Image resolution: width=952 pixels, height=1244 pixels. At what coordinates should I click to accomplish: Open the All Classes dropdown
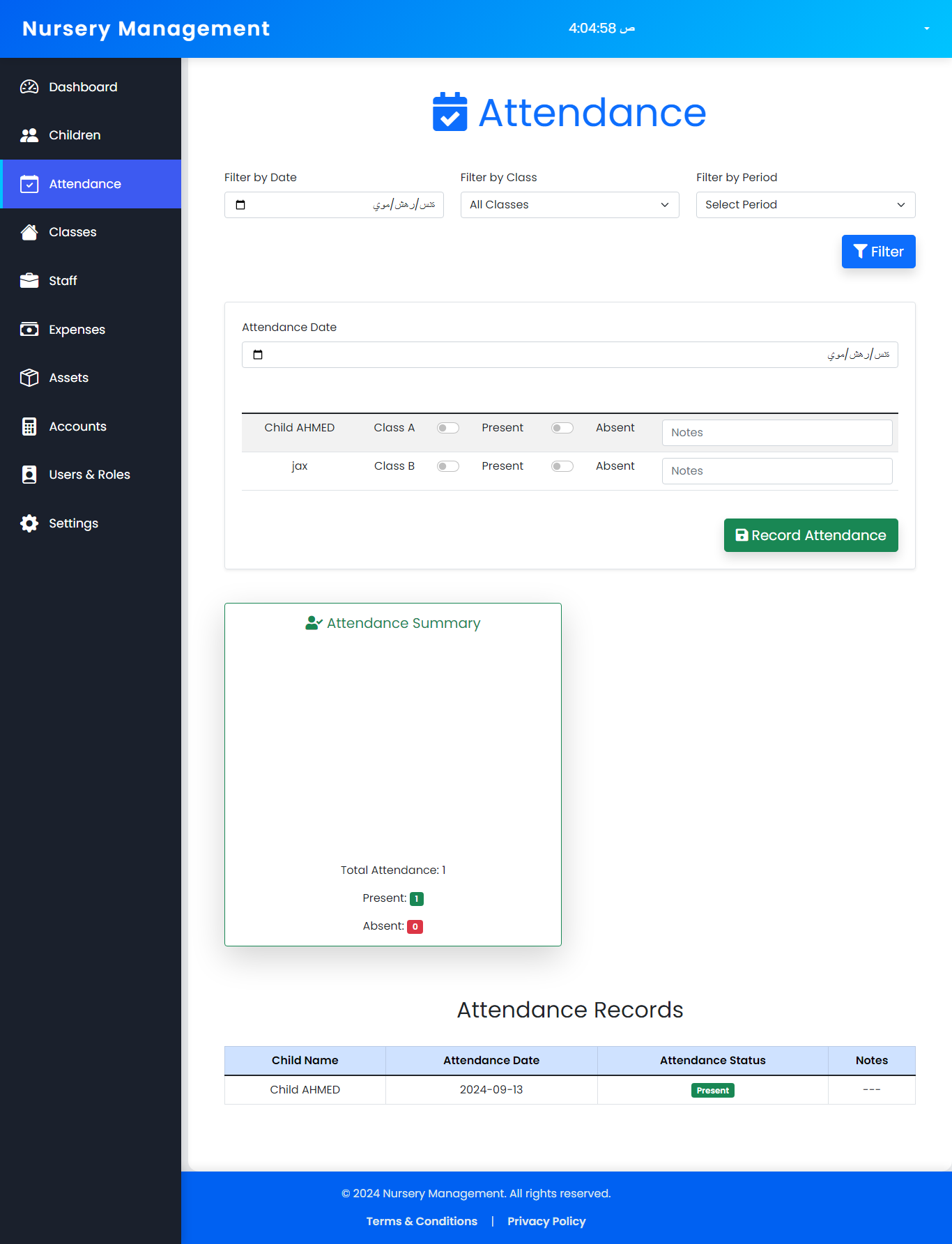pyautogui.click(x=569, y=205)
